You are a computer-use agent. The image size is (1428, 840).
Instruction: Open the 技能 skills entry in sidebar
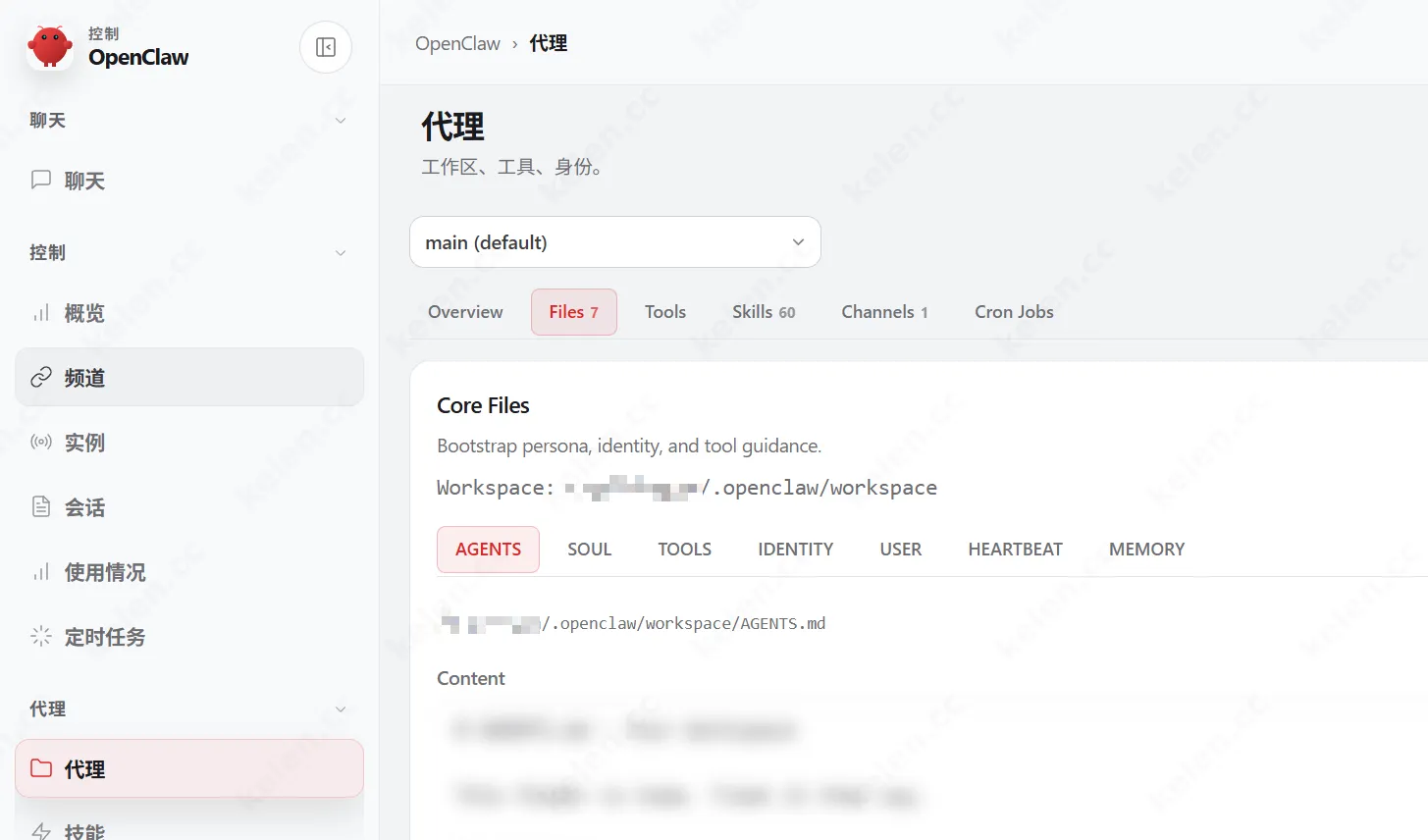[83, 829]
